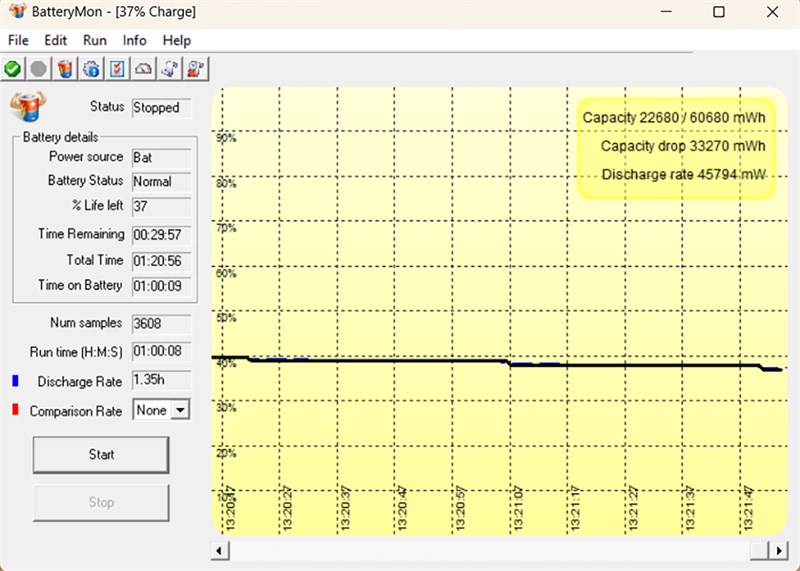Click the Status field showing Stopped
The height and width of the screenshot is (571, 800).
[x=161, y=108]
